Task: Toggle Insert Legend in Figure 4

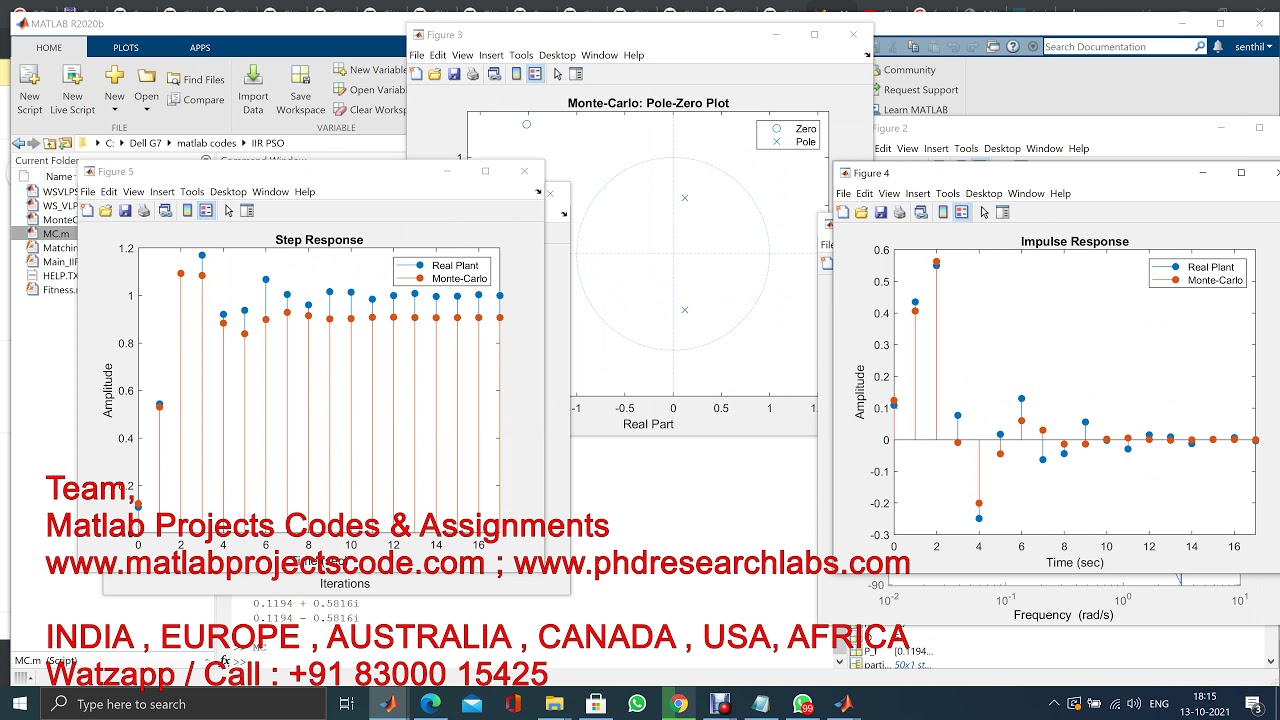Action: pyautogui.click(x=962, y=213)
